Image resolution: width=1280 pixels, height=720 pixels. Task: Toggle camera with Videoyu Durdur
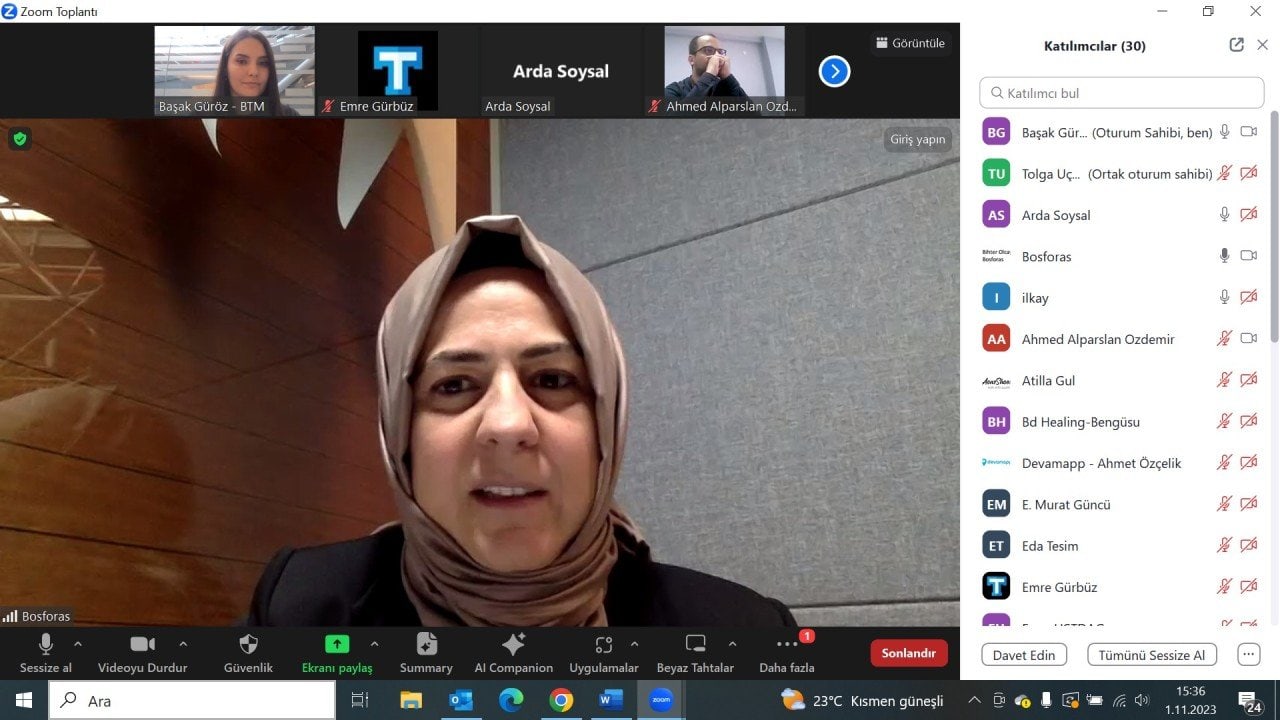pos(142,645)
